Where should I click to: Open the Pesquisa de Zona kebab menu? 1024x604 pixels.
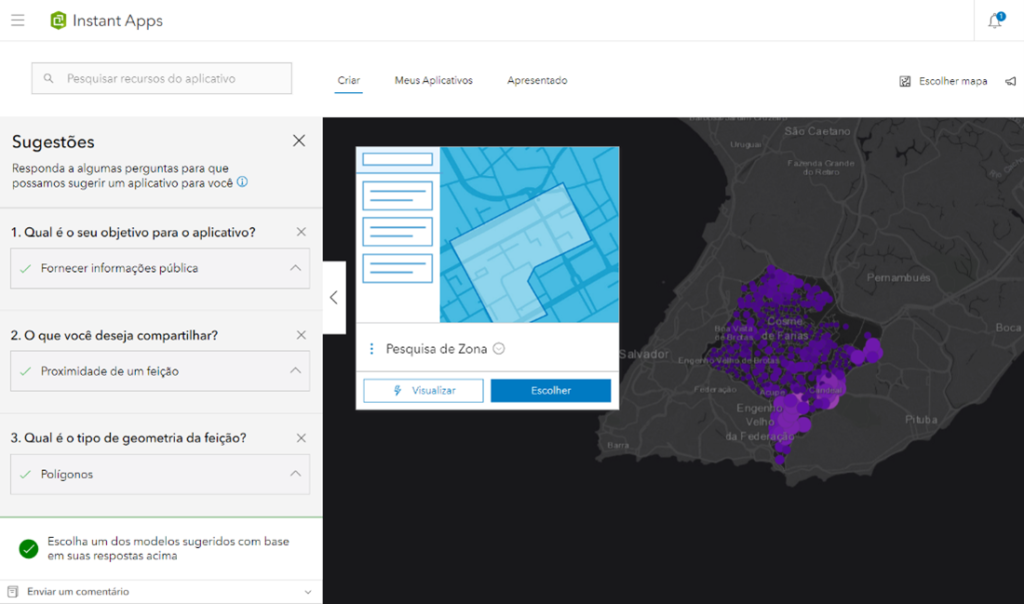(x=374, y=348)
